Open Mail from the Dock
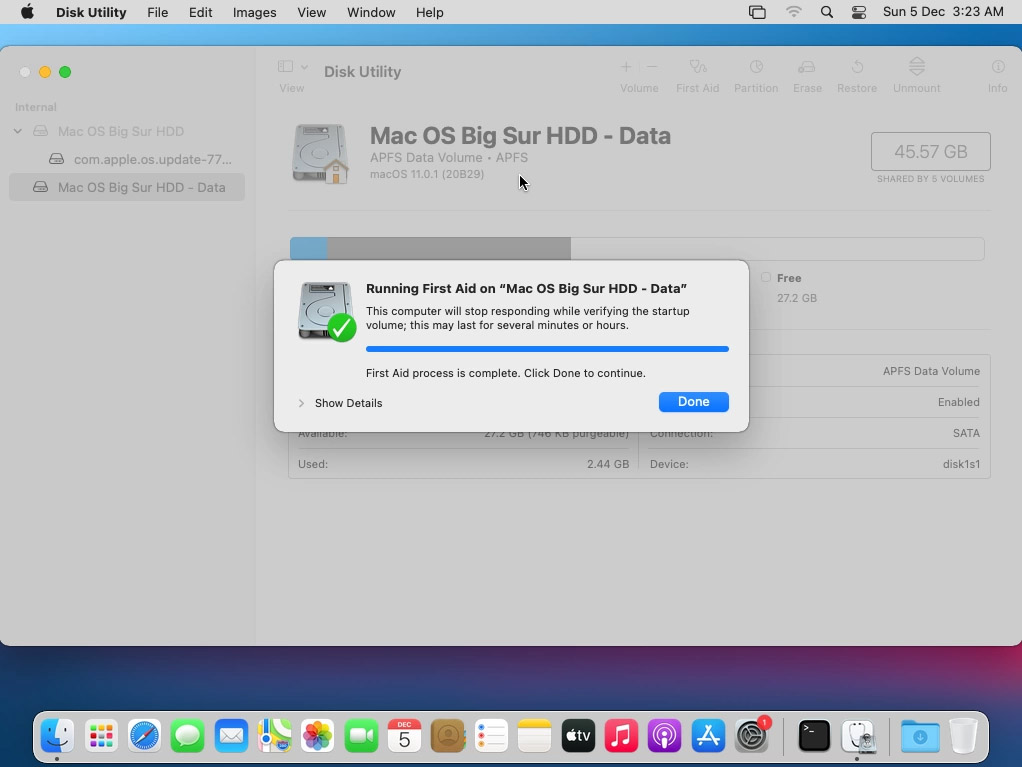1022x767 pixels. 231,736
